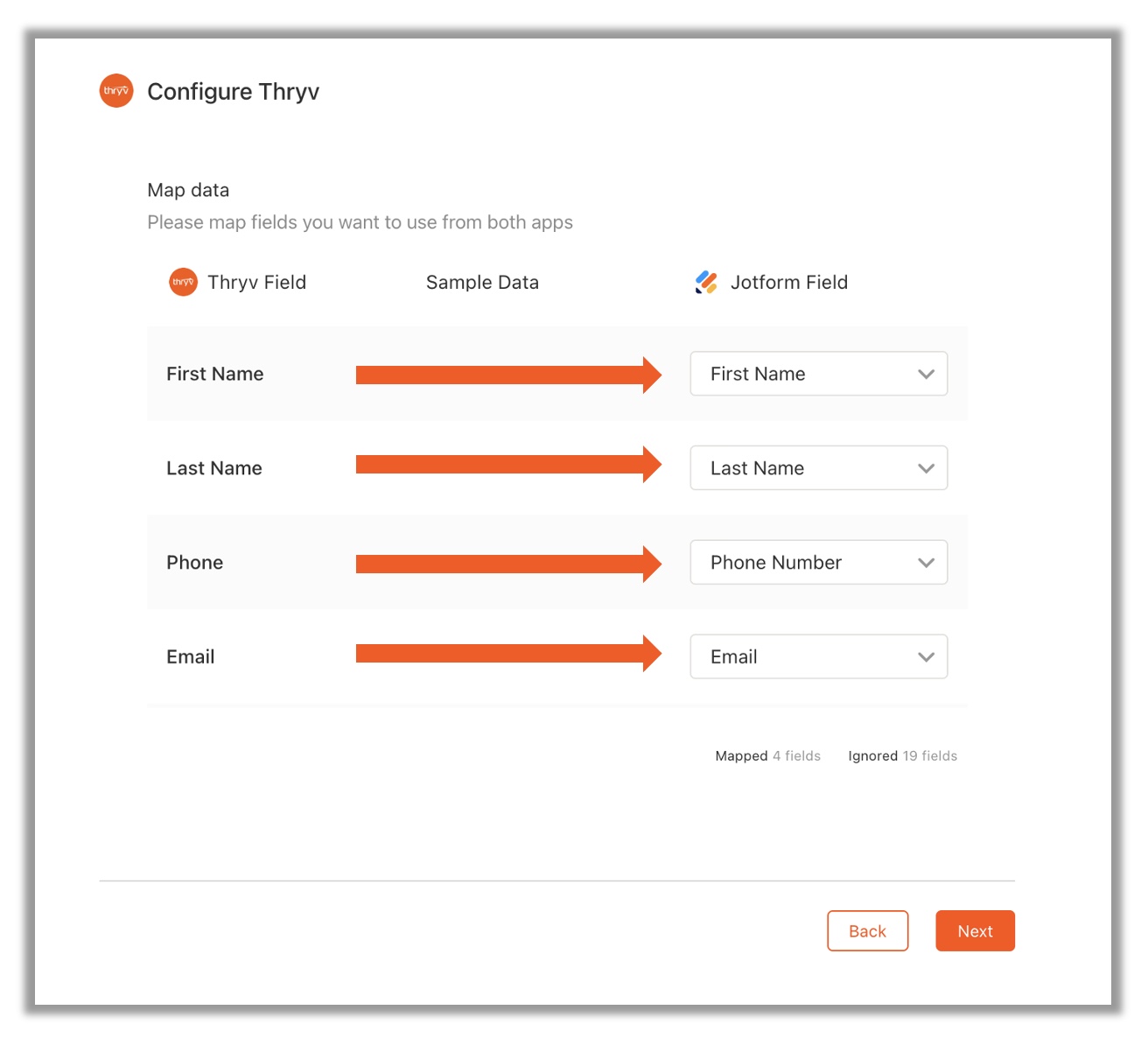Open the Last Name Jotform field dropdown
The height and width of the screenshot is (1045, 1148).
[x=818, y=468]
